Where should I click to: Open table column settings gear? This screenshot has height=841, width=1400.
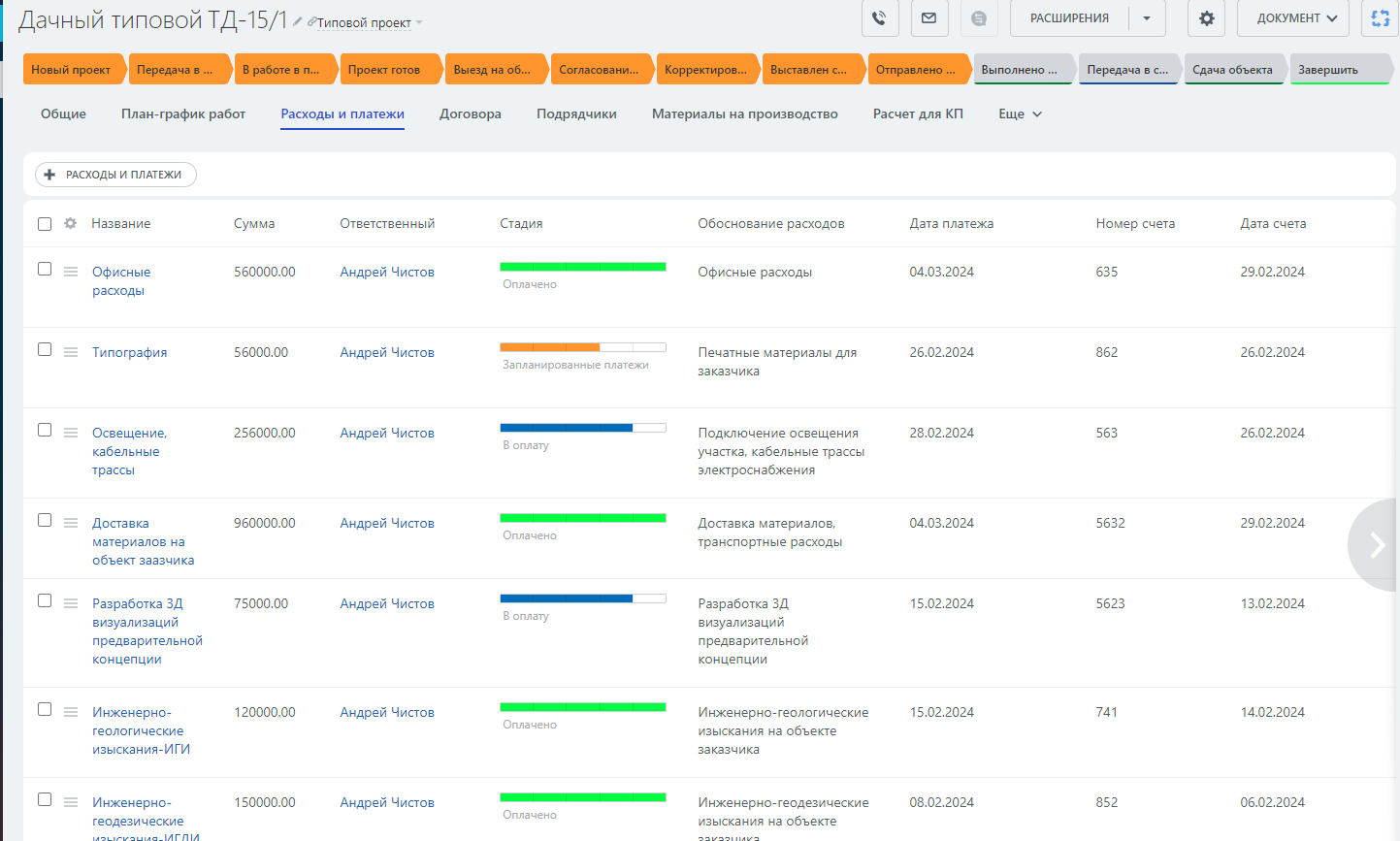click(70, 224)
